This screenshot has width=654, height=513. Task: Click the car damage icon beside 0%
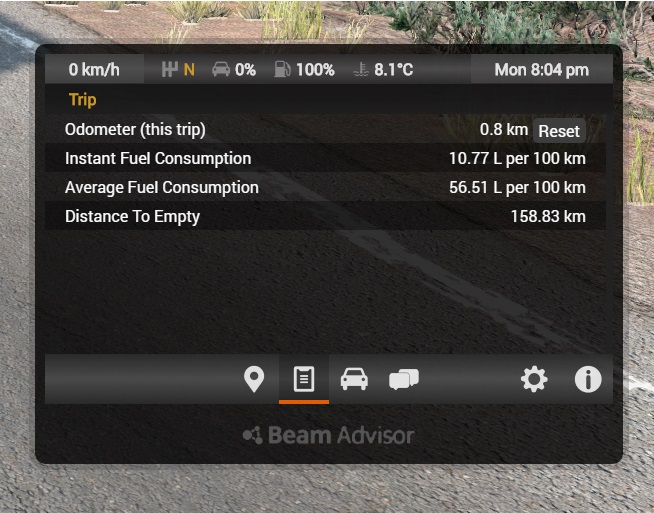tap(221, 70)
